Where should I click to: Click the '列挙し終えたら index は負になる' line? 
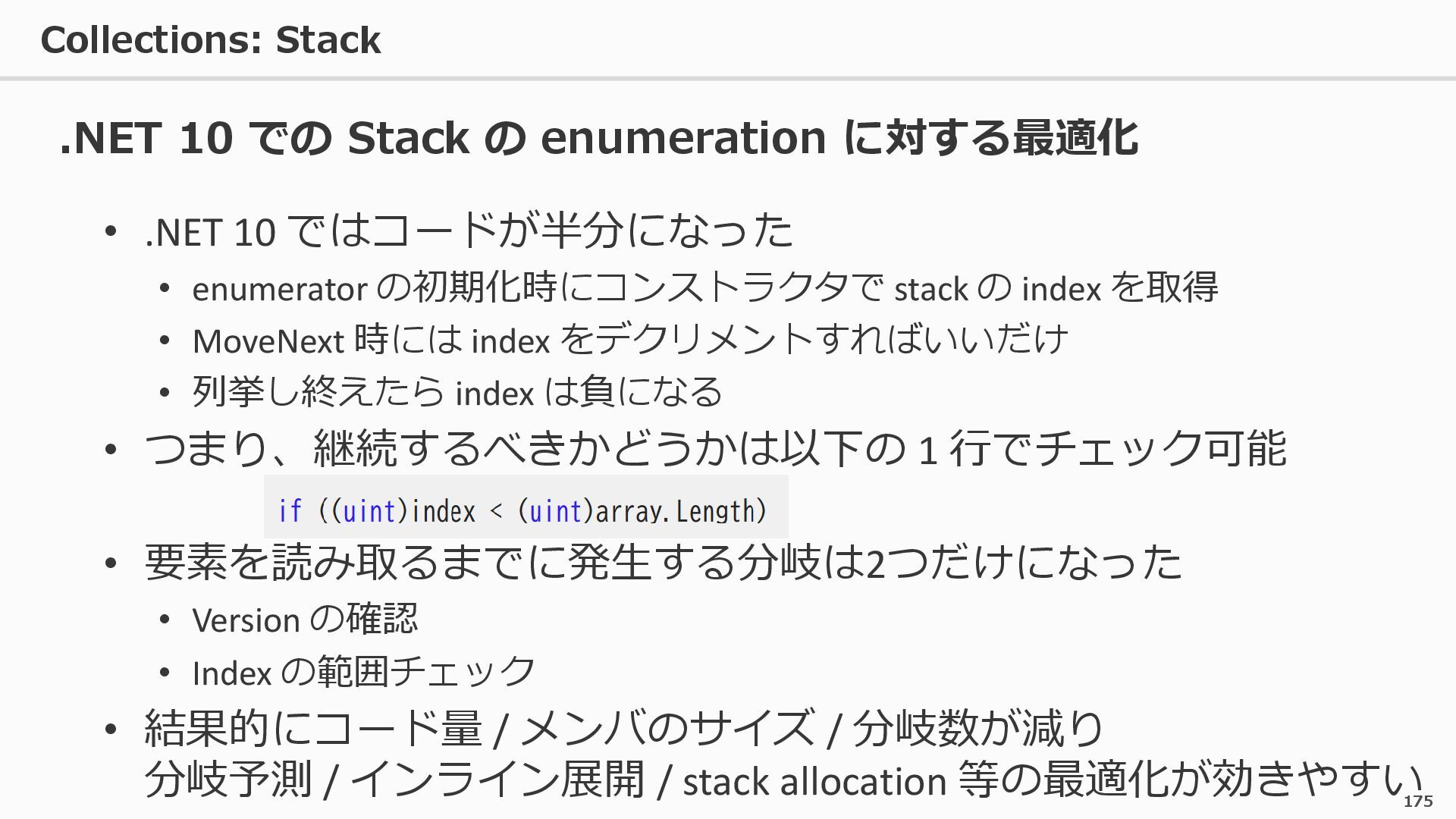coord(457,392)
